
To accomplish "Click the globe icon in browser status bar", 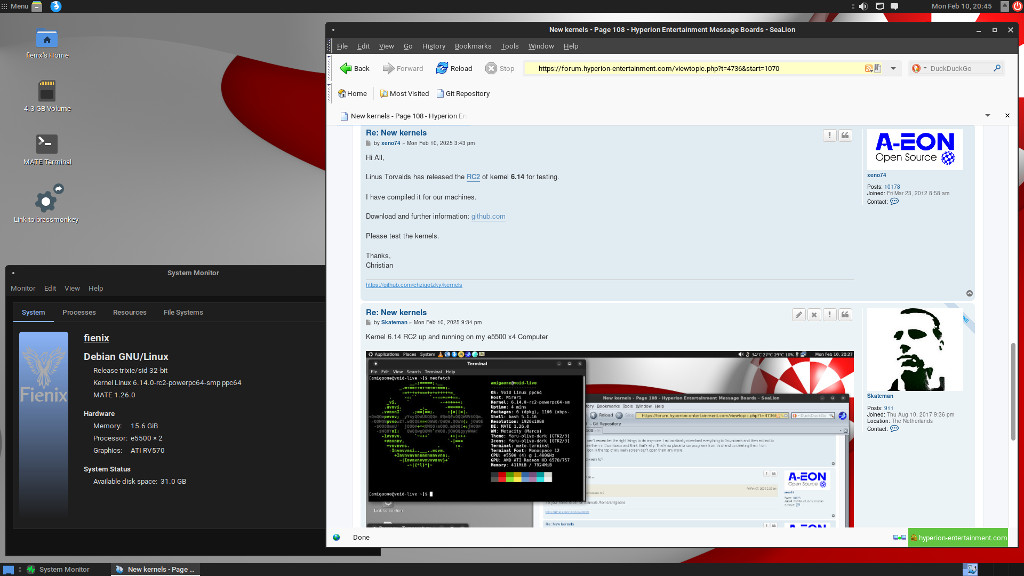I will coord(336,537).
